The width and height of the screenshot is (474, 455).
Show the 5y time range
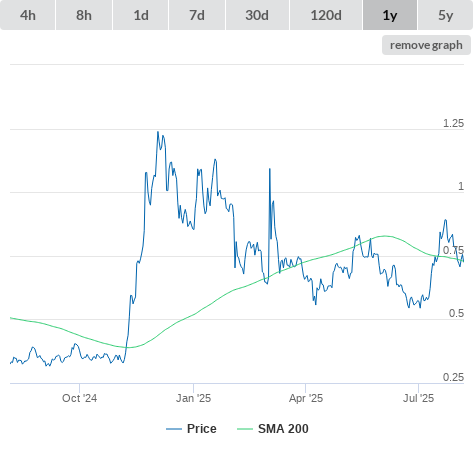point(446,15)
